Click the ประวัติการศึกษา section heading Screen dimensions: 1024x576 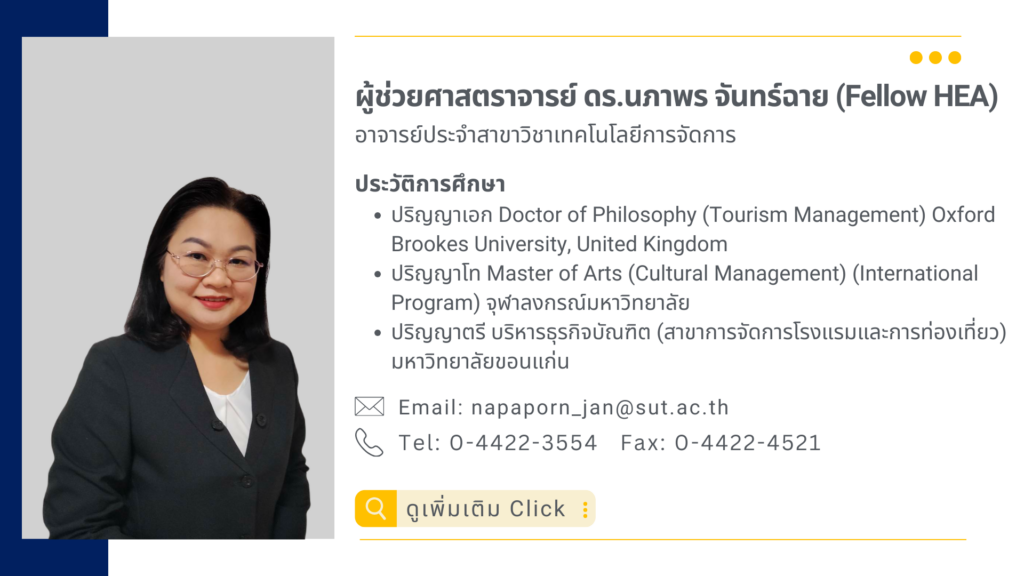430,184
